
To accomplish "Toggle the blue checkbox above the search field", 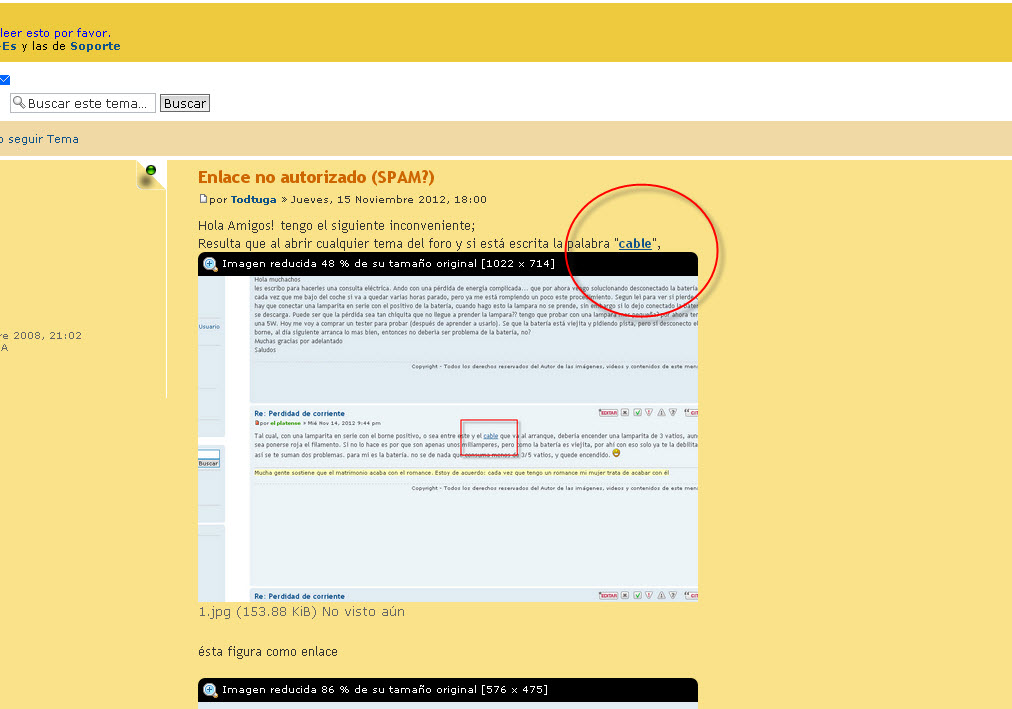I will tap(5, 80).
